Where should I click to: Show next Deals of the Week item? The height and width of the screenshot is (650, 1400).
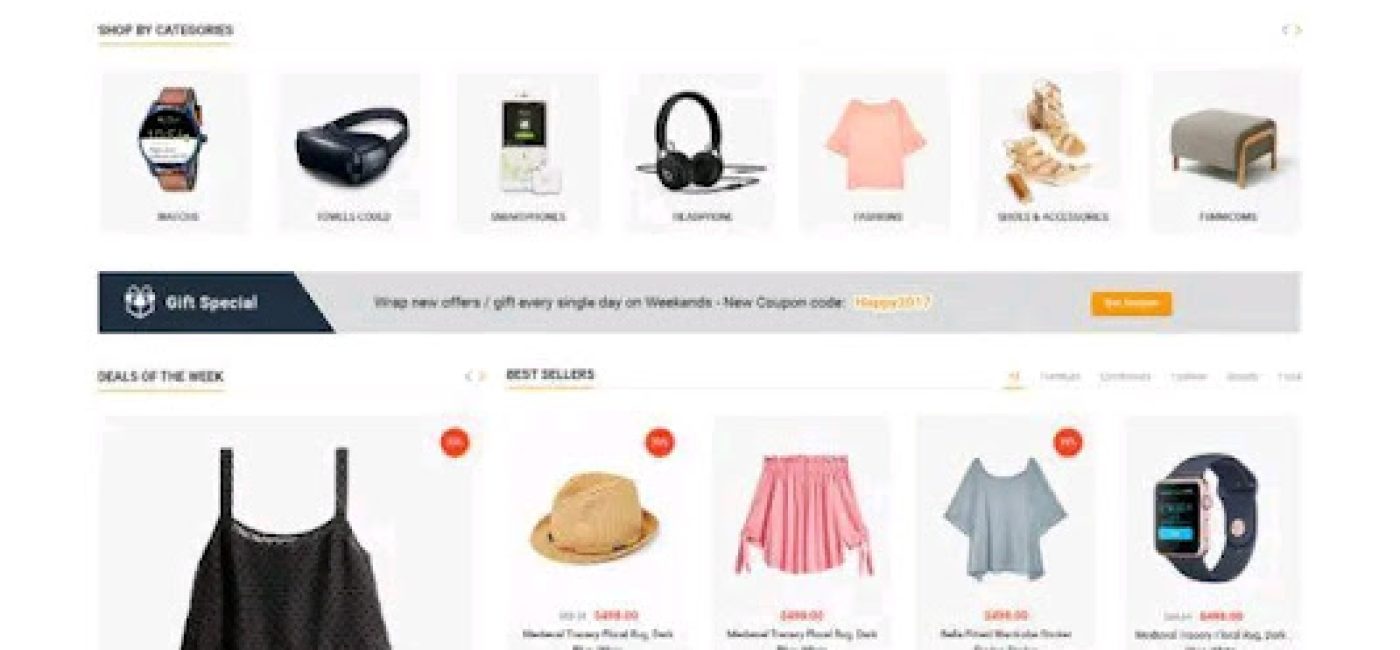(x=482, y=376)
